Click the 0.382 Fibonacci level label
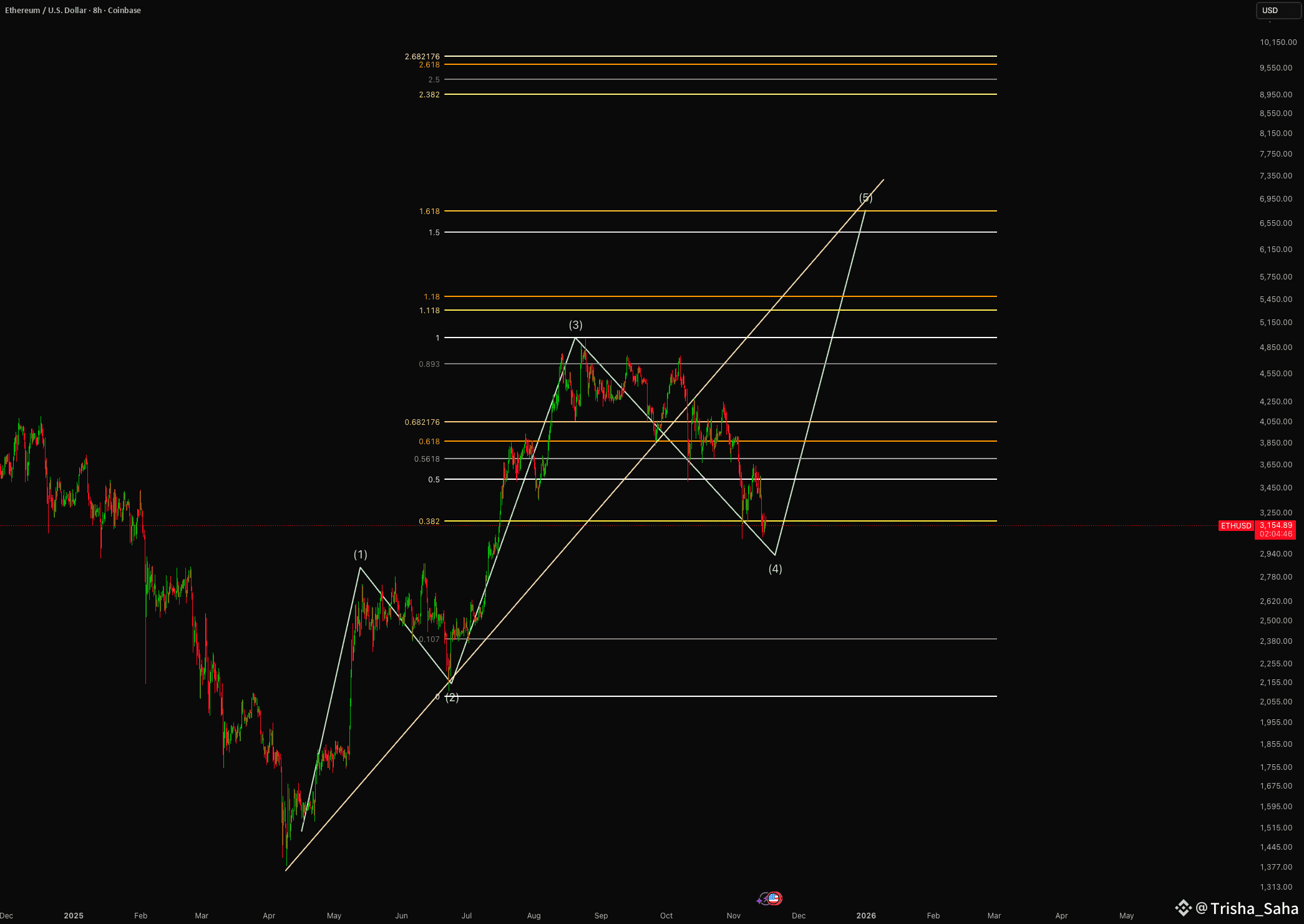 click(429, 521)
